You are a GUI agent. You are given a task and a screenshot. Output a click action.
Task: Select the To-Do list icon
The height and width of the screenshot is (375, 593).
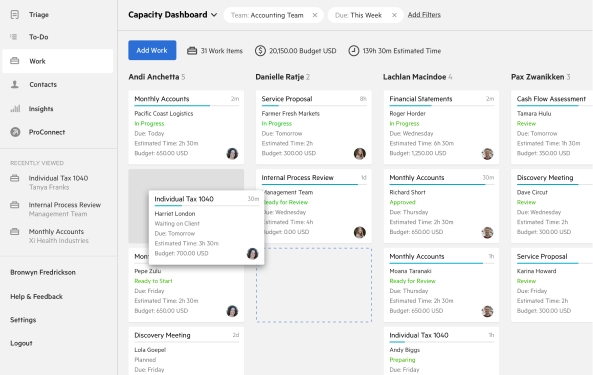pos(14,37)
